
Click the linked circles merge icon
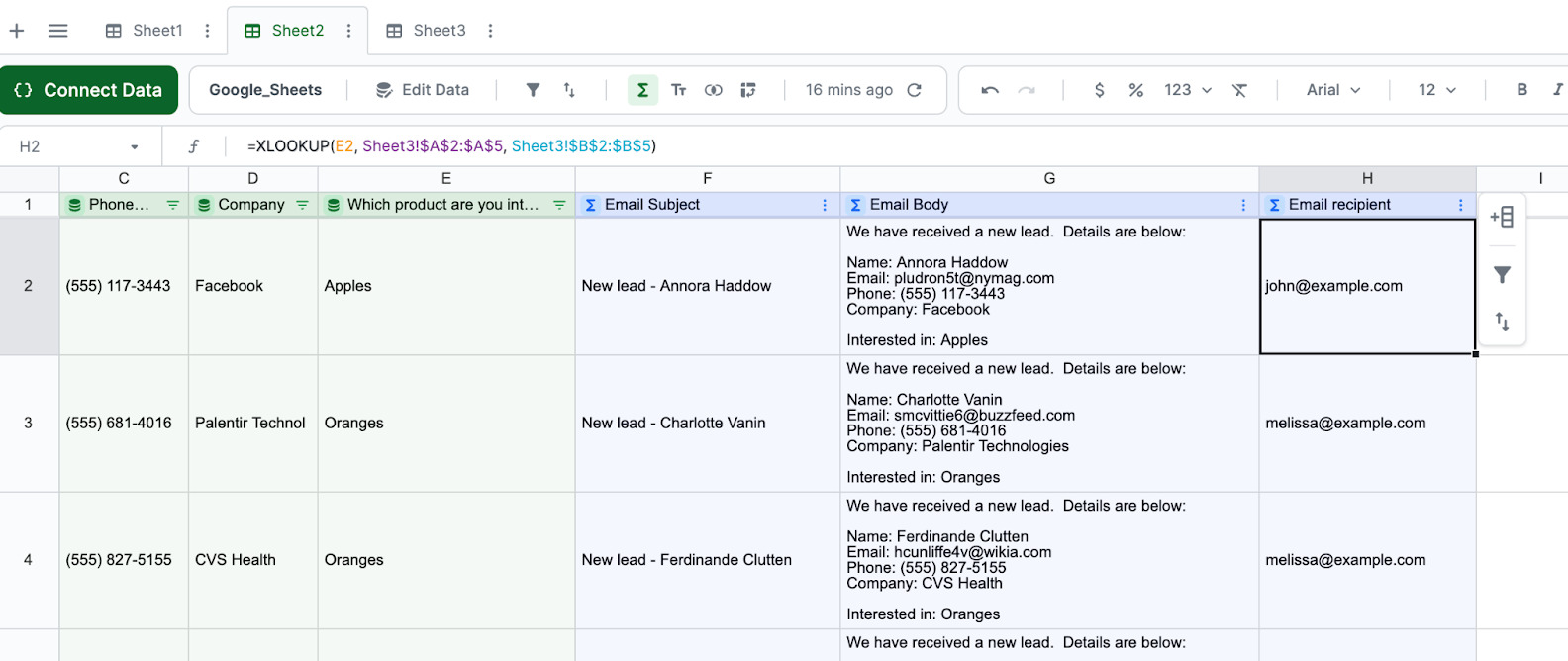click(714, 90)
